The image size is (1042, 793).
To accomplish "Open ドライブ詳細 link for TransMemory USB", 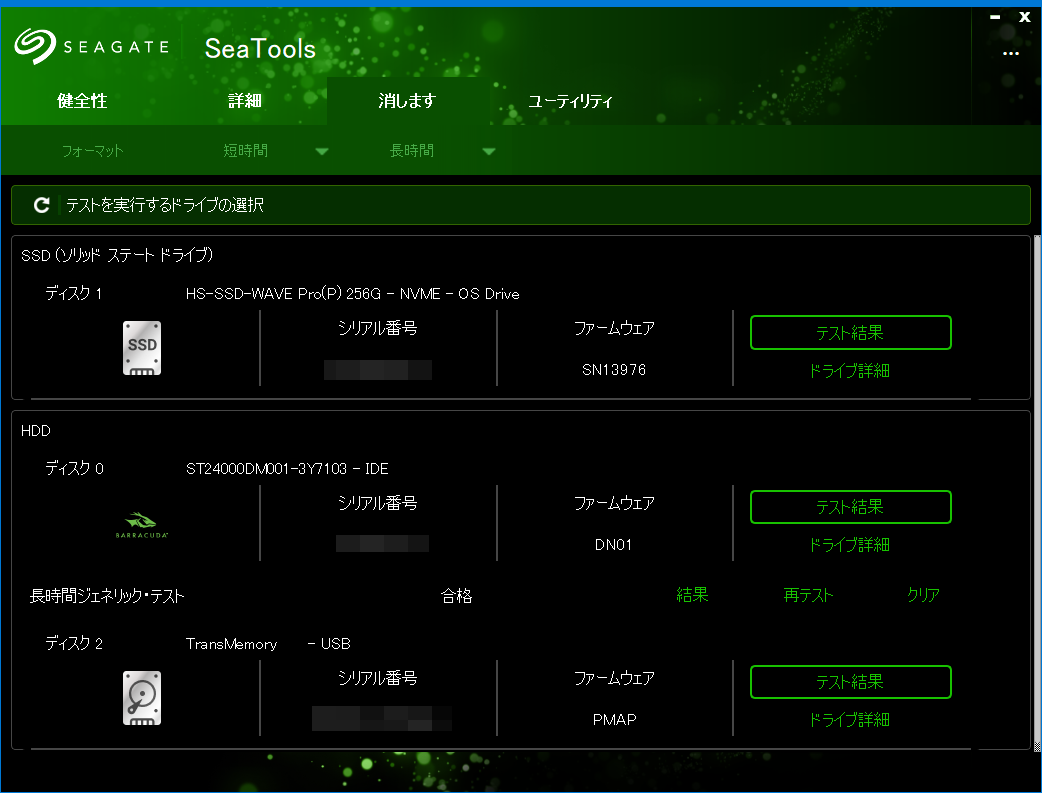I will (x=849, y=720).
